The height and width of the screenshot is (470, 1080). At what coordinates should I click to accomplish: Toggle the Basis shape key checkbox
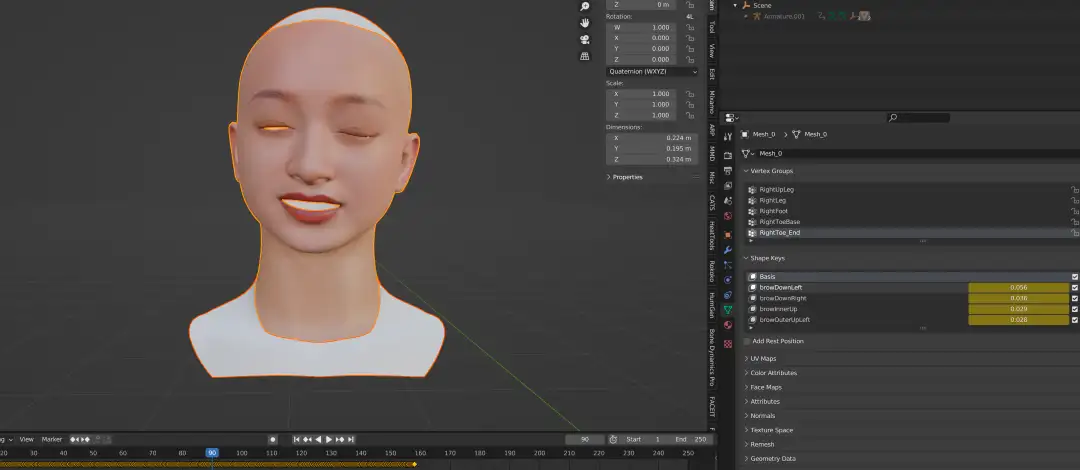[x=1074, y=276]
